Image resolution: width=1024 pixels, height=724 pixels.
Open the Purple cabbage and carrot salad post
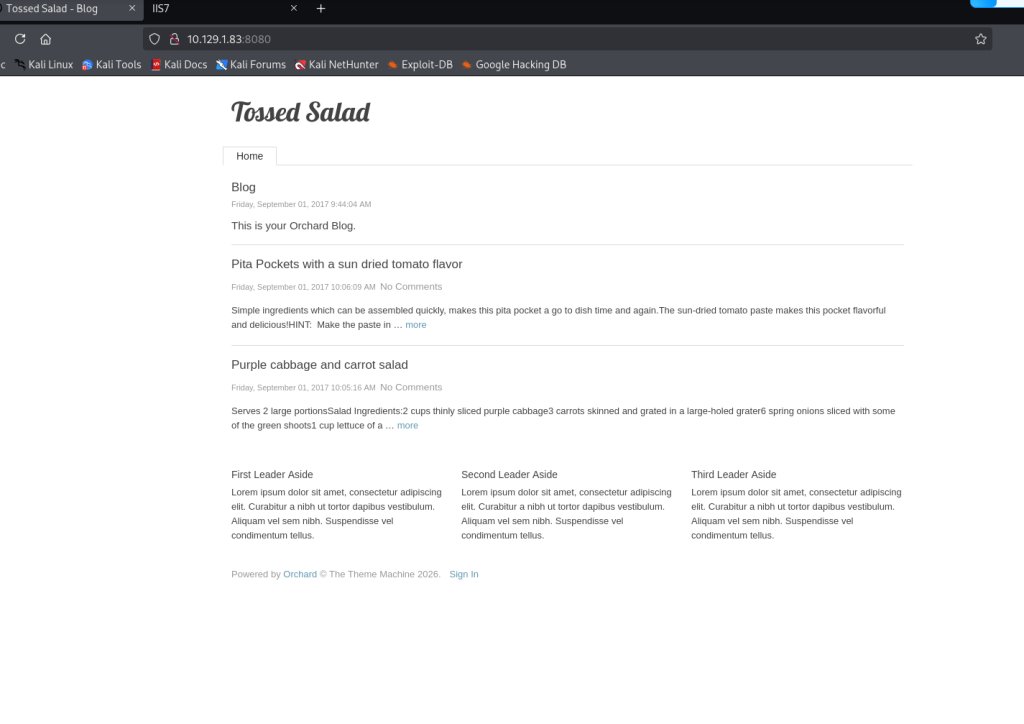319,365
